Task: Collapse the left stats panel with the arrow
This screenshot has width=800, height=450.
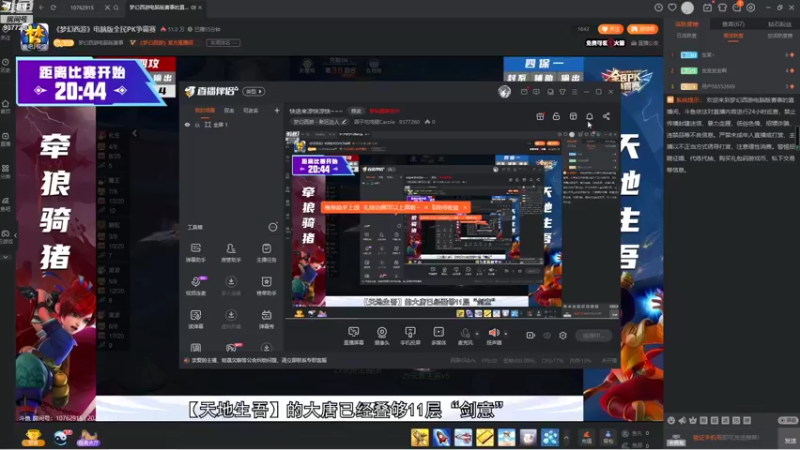Action: (135, 133)
